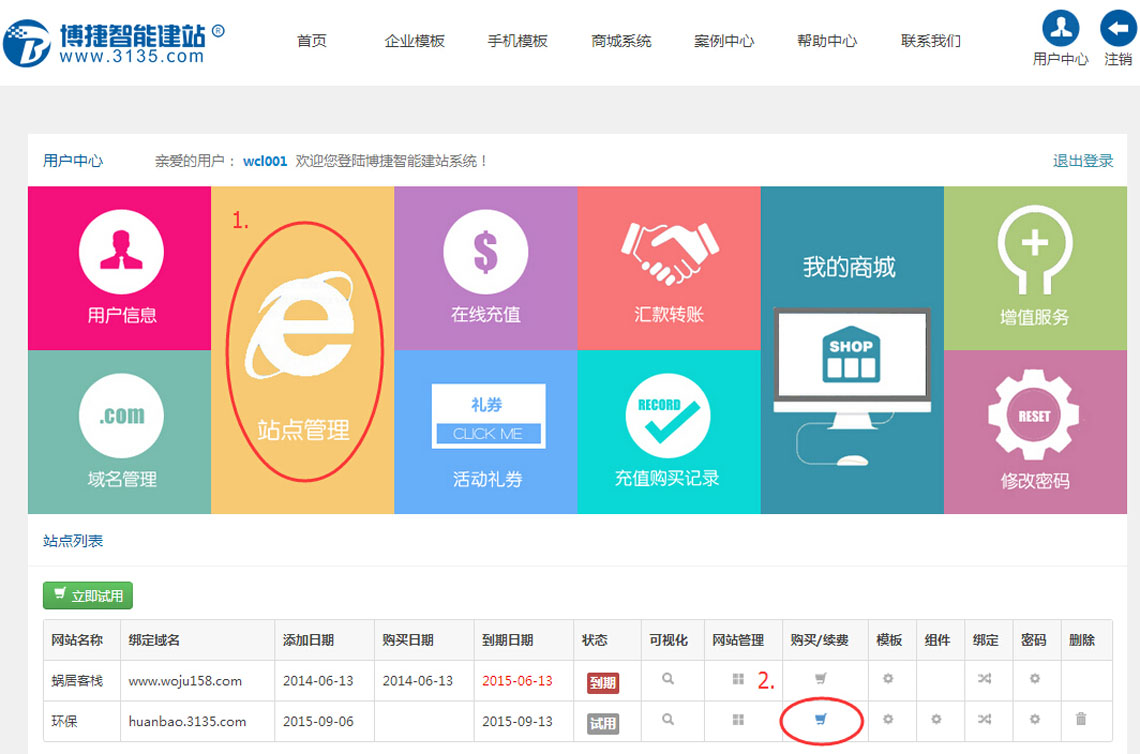Open 网站管理 grid icon for 环保 row
Image resolution: width=1140 pixels, height=754 pixels.
[x=738, y=719]
